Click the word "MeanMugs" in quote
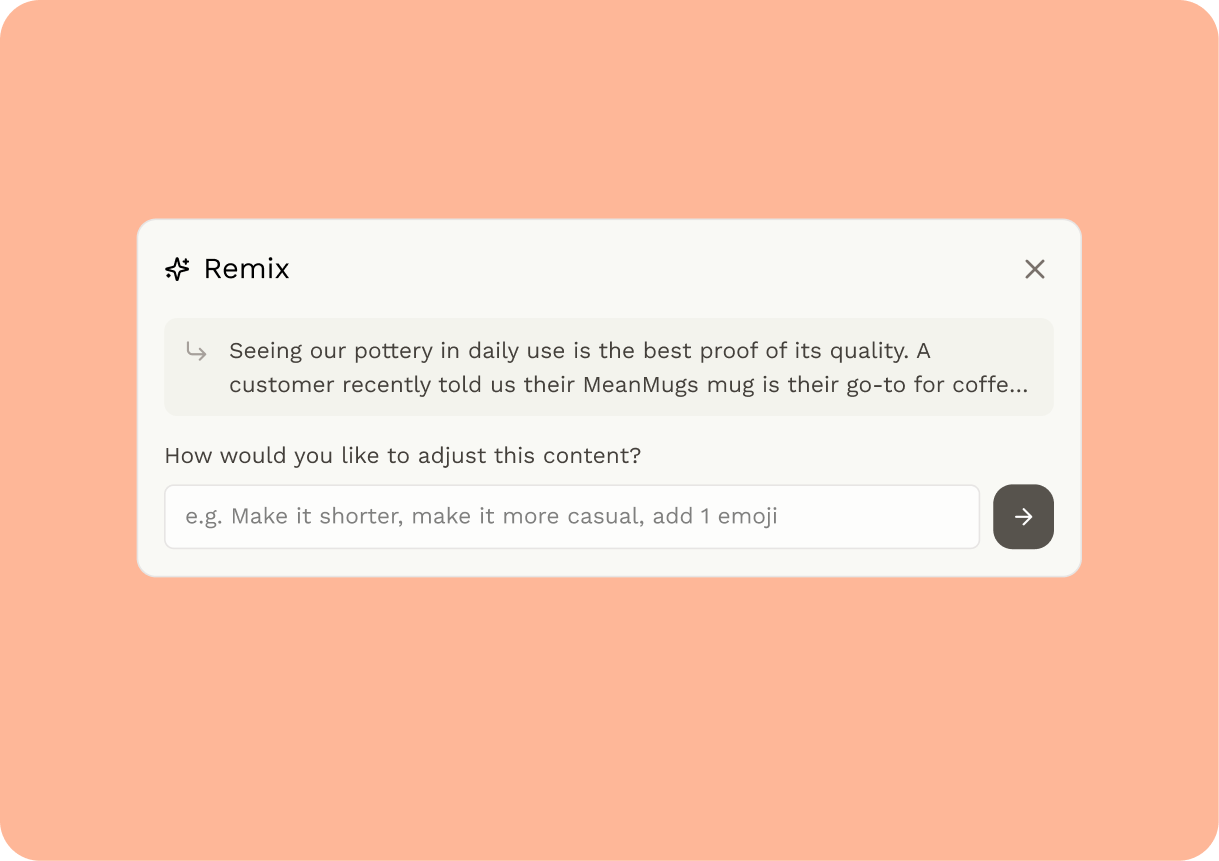 (644, 385)
